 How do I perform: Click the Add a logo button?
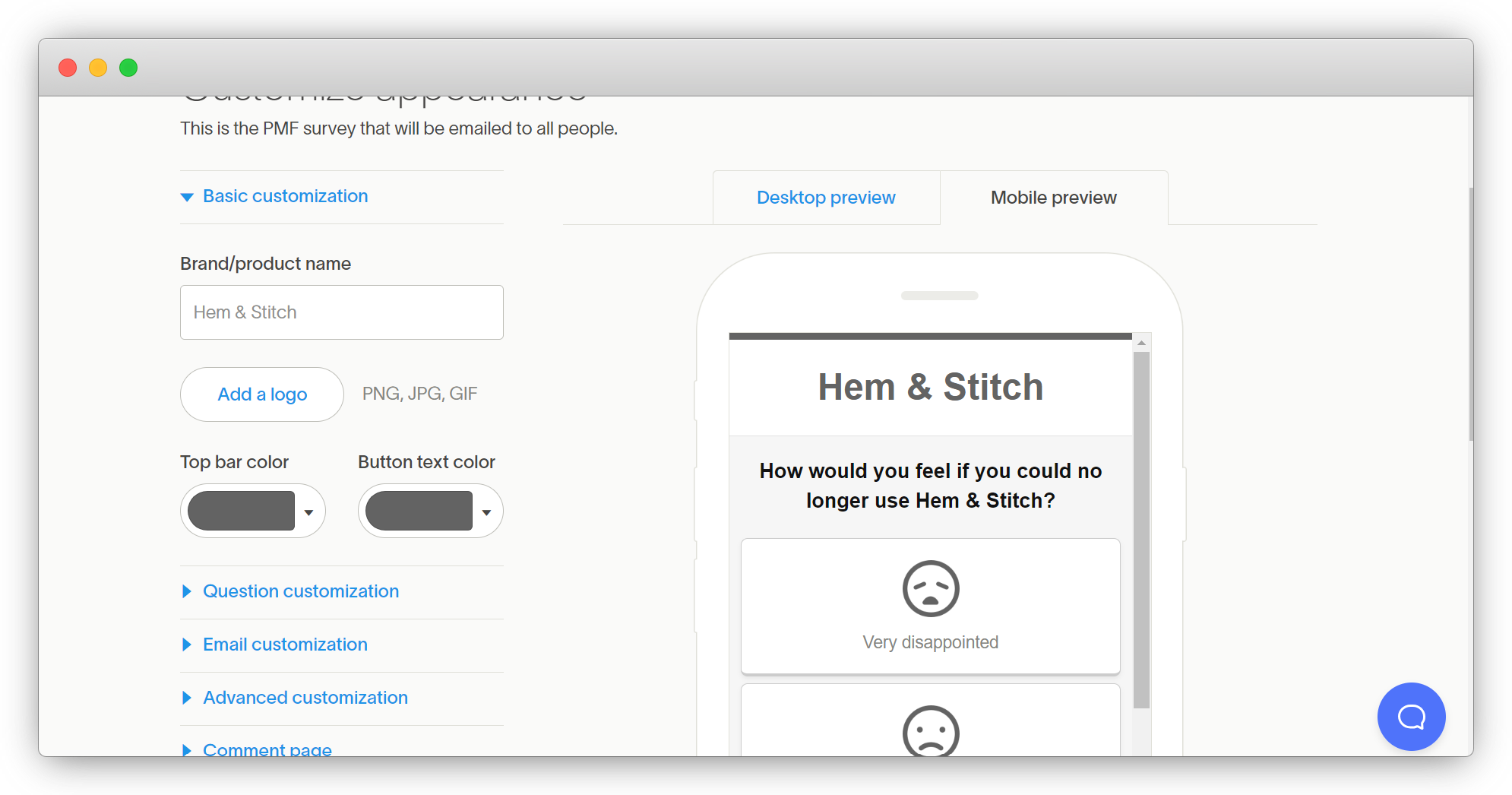(x=262, y=394)
